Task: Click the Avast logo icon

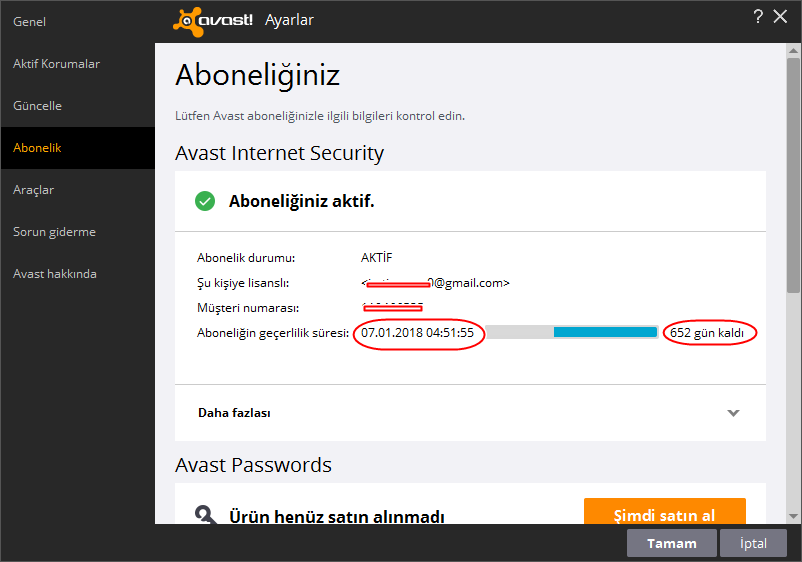Action: tap(188, 21)
